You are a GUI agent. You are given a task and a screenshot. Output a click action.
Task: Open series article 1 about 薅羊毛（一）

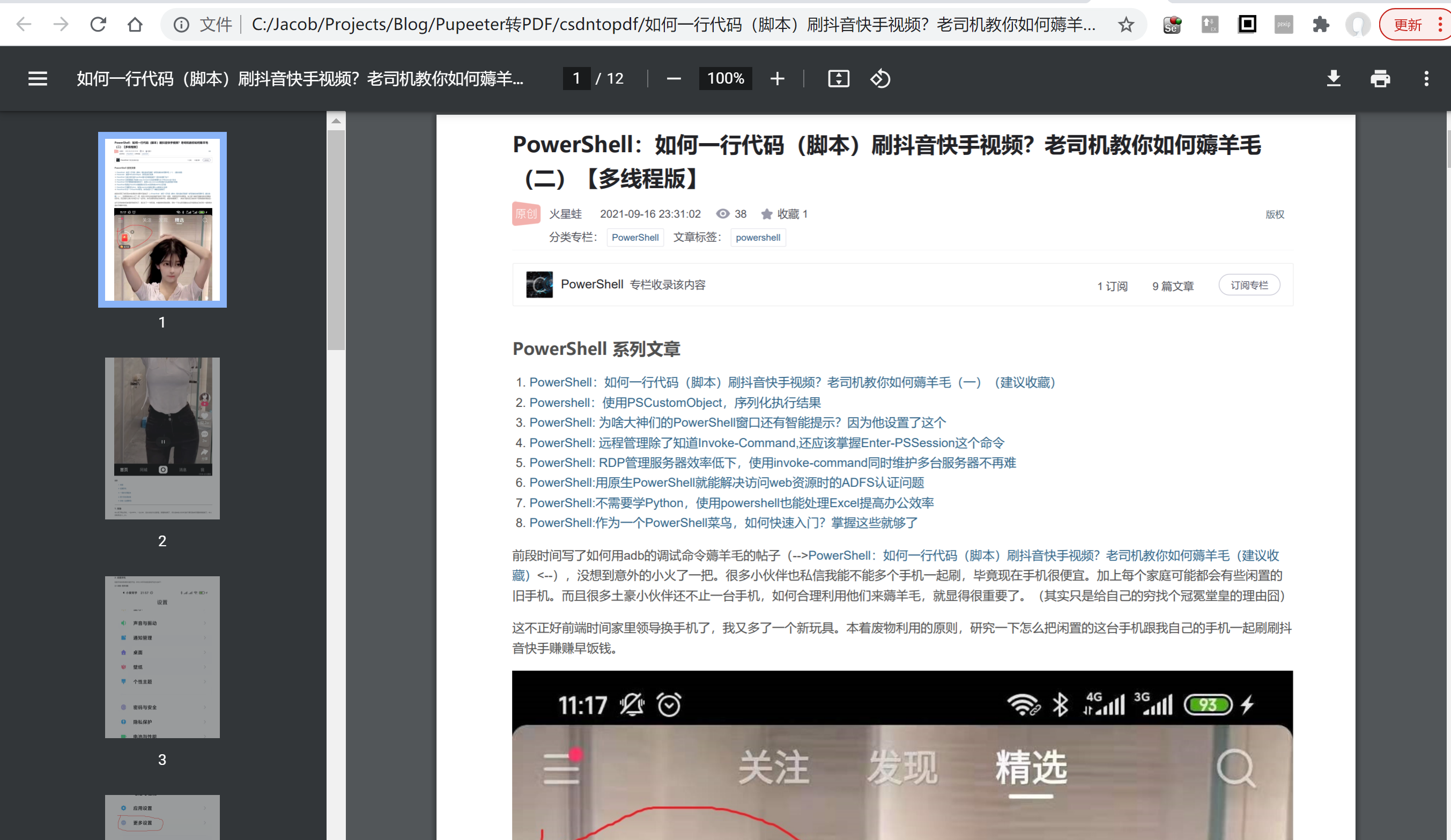pyautogui.click(x=793, y=382)
